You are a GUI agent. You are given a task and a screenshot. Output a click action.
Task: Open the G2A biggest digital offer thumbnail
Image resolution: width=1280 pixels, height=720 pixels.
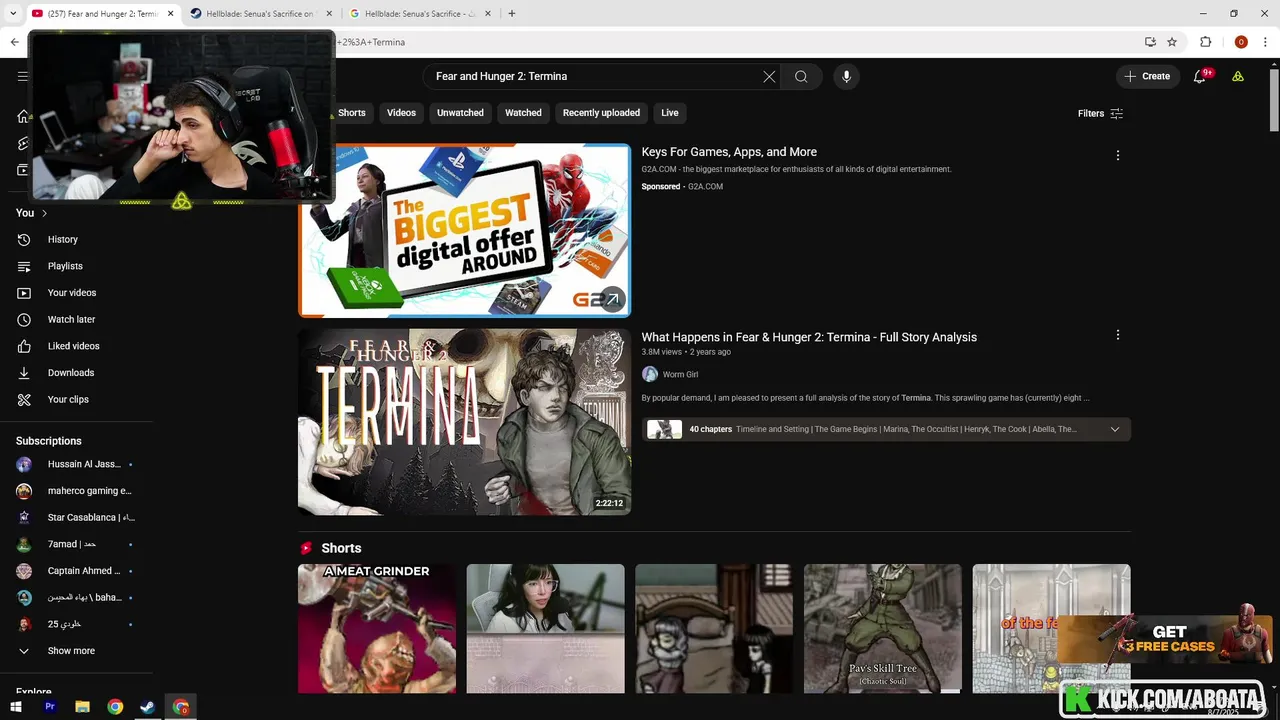tap(464, 230)
